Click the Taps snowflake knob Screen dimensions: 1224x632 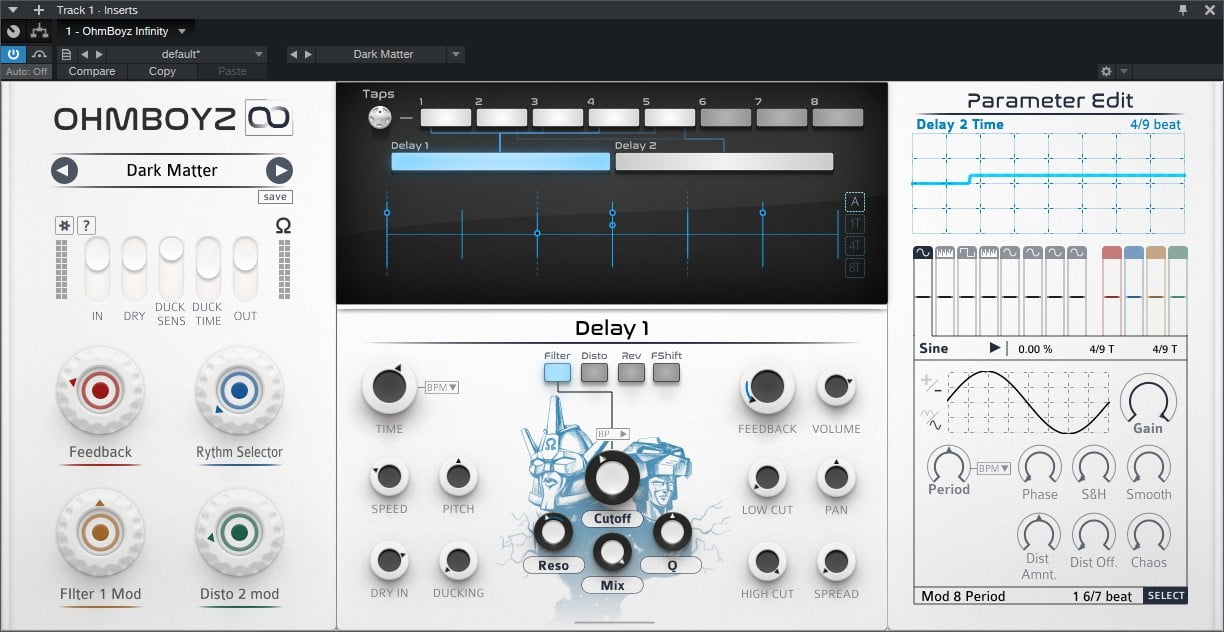[x=380, y=117]
